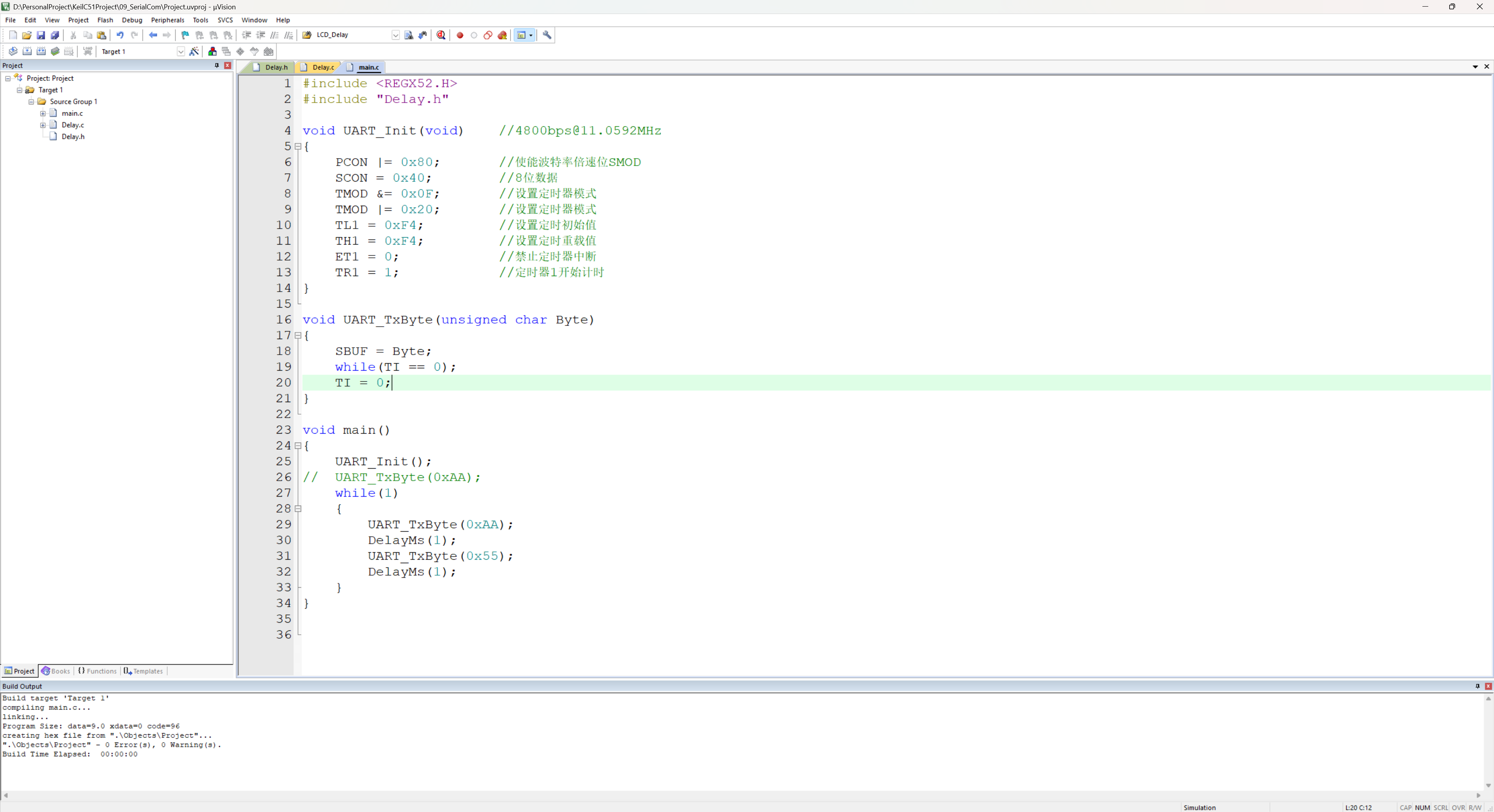Open the editor tab list dropdown arrow
This screenshot has width=1494, height=812.
[x=1475, y=66]
